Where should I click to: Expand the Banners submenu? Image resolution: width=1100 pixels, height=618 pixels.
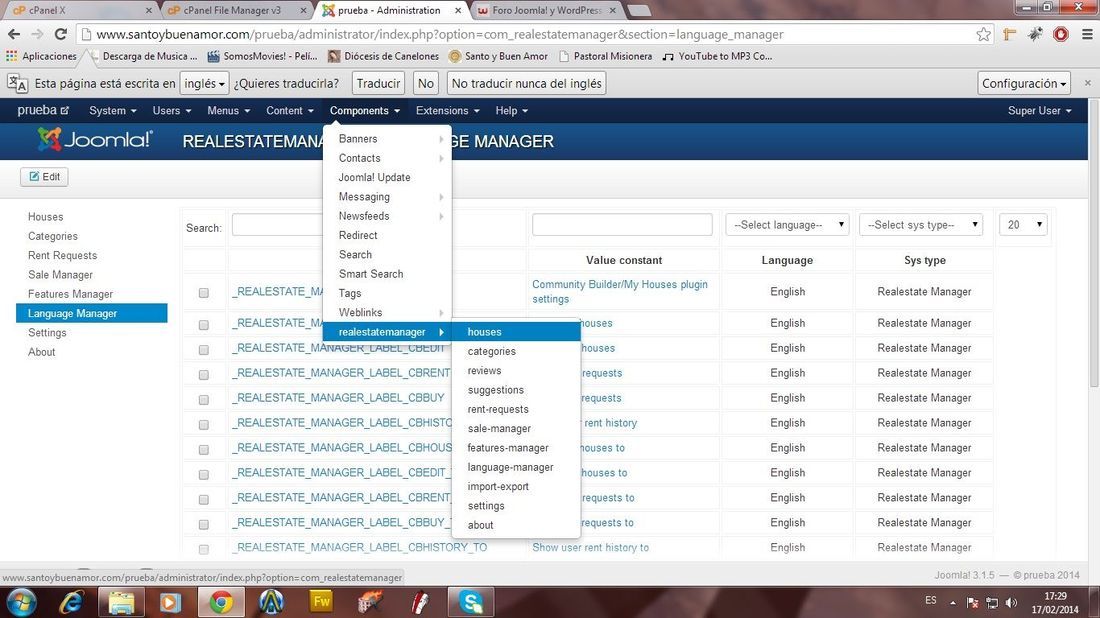point(387,139)
